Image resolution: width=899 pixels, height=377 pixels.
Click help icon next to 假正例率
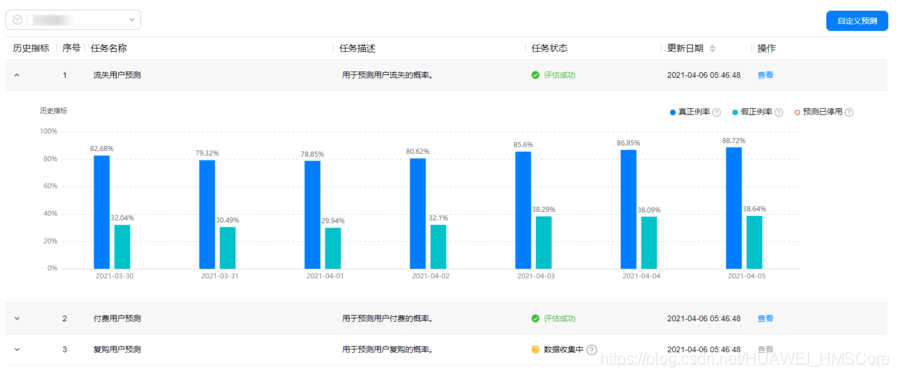(779, 112)
